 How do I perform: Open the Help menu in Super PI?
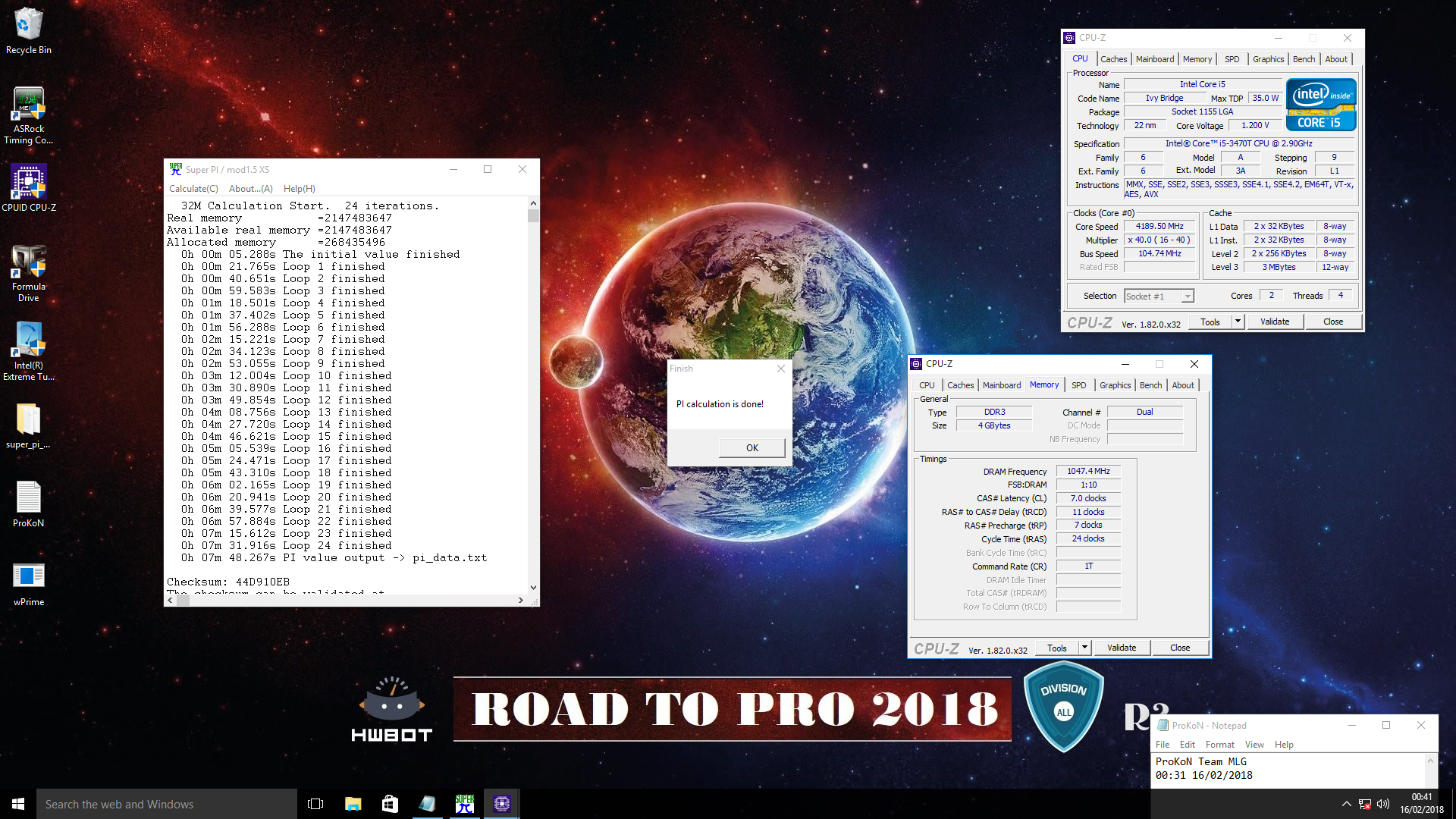[x=299, y=189]
